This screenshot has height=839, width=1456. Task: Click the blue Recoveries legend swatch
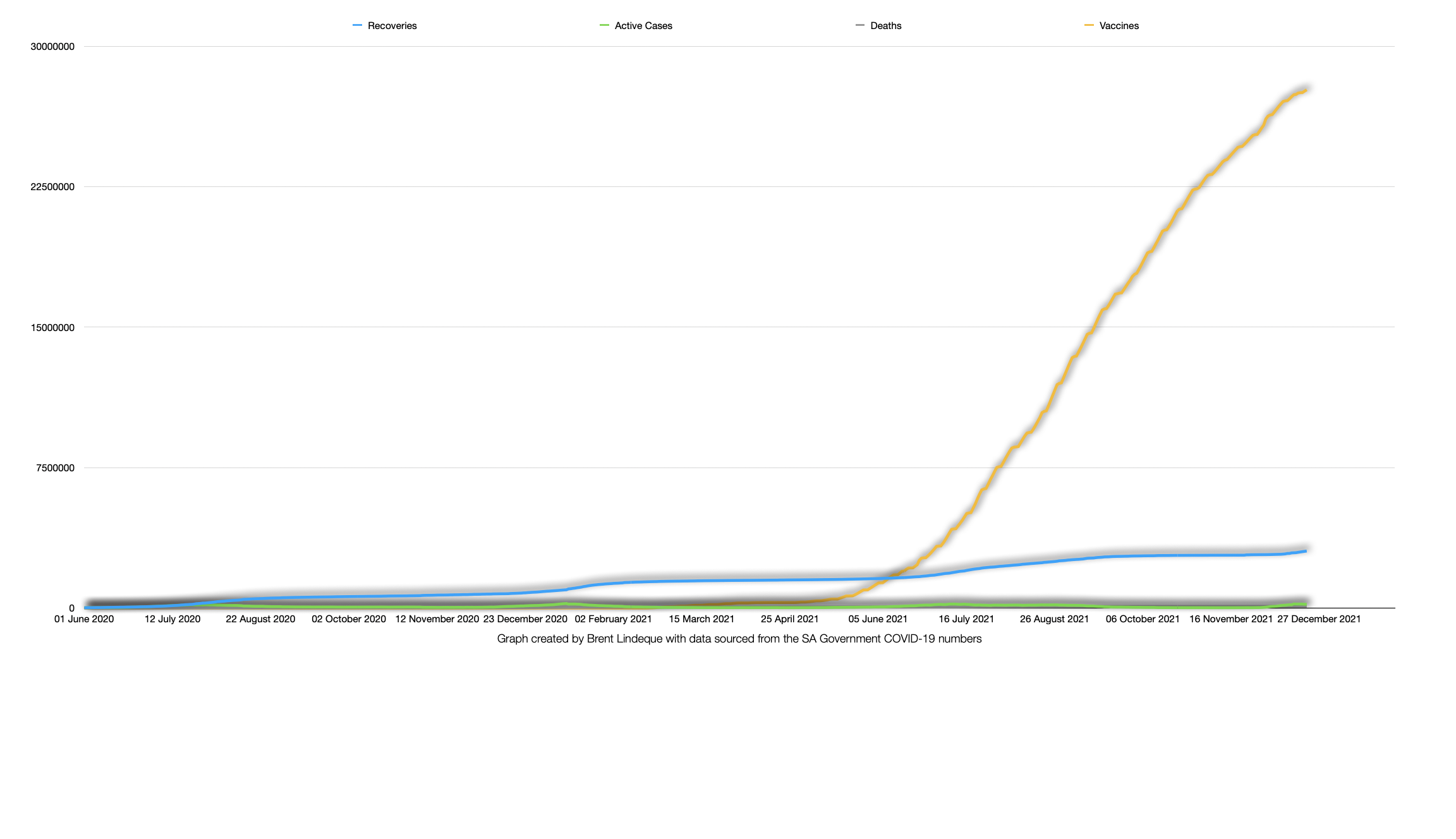coord(357,25)
